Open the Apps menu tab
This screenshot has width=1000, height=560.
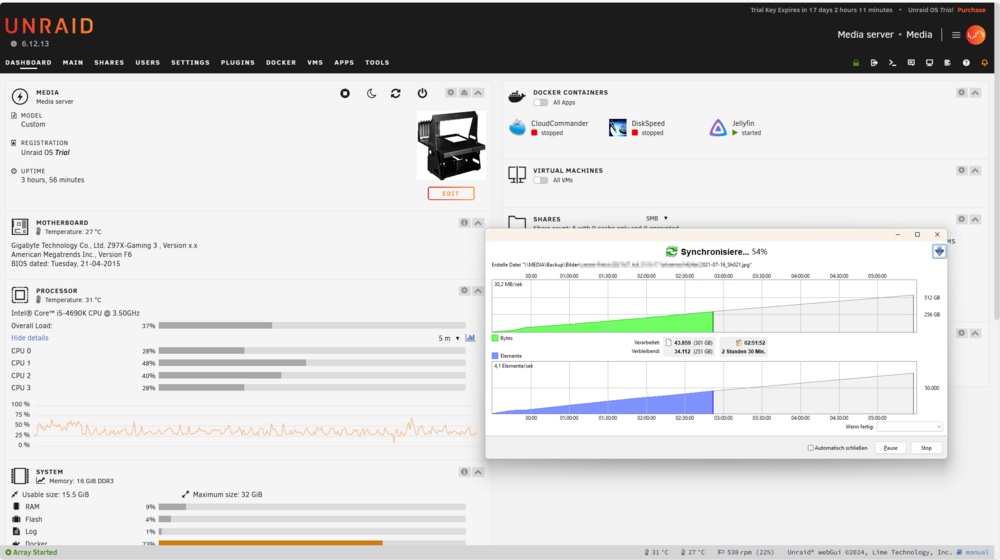tap(344, 63)
